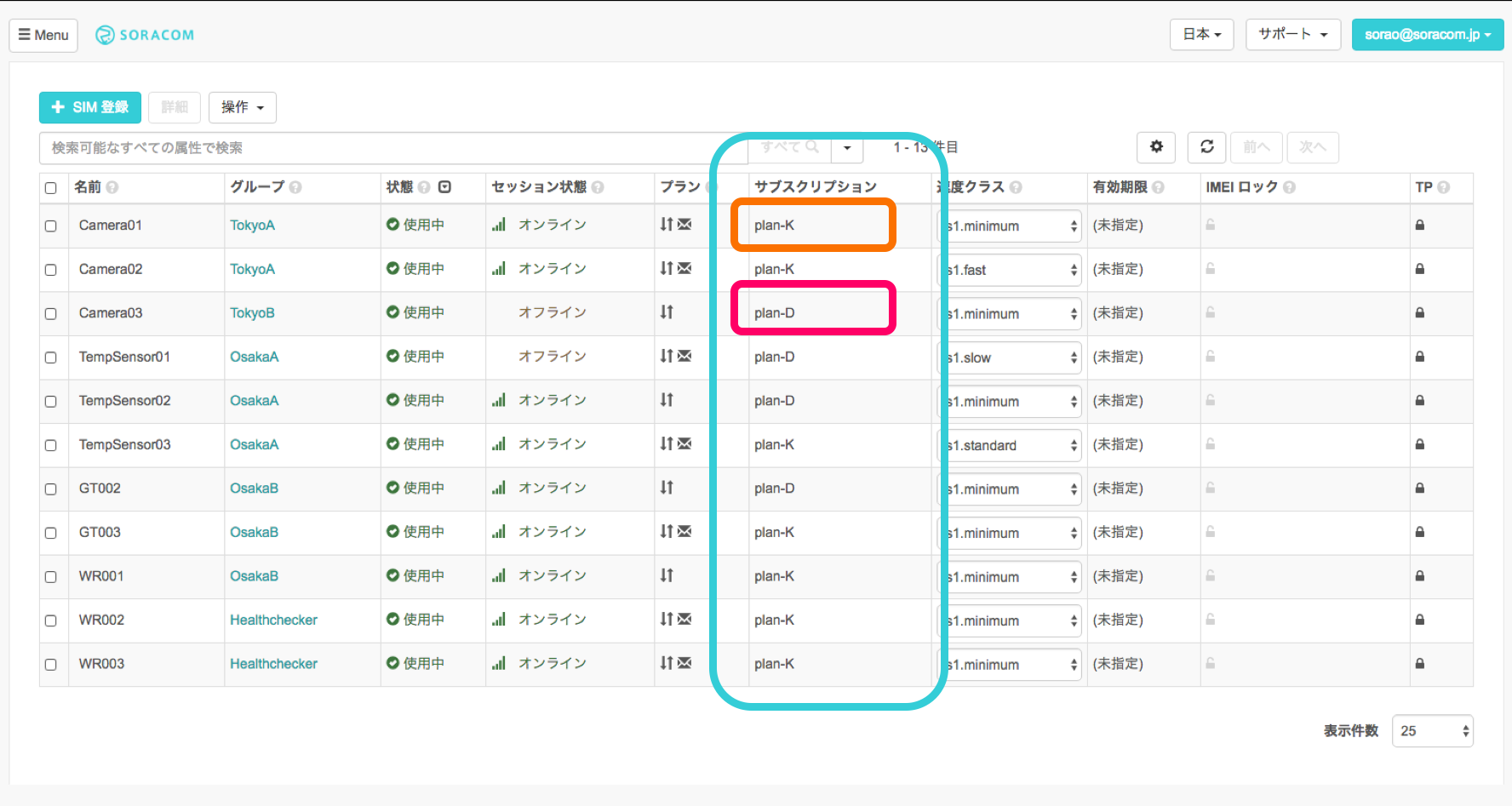Click the data plan icon for Camera03

pos(667,312)
